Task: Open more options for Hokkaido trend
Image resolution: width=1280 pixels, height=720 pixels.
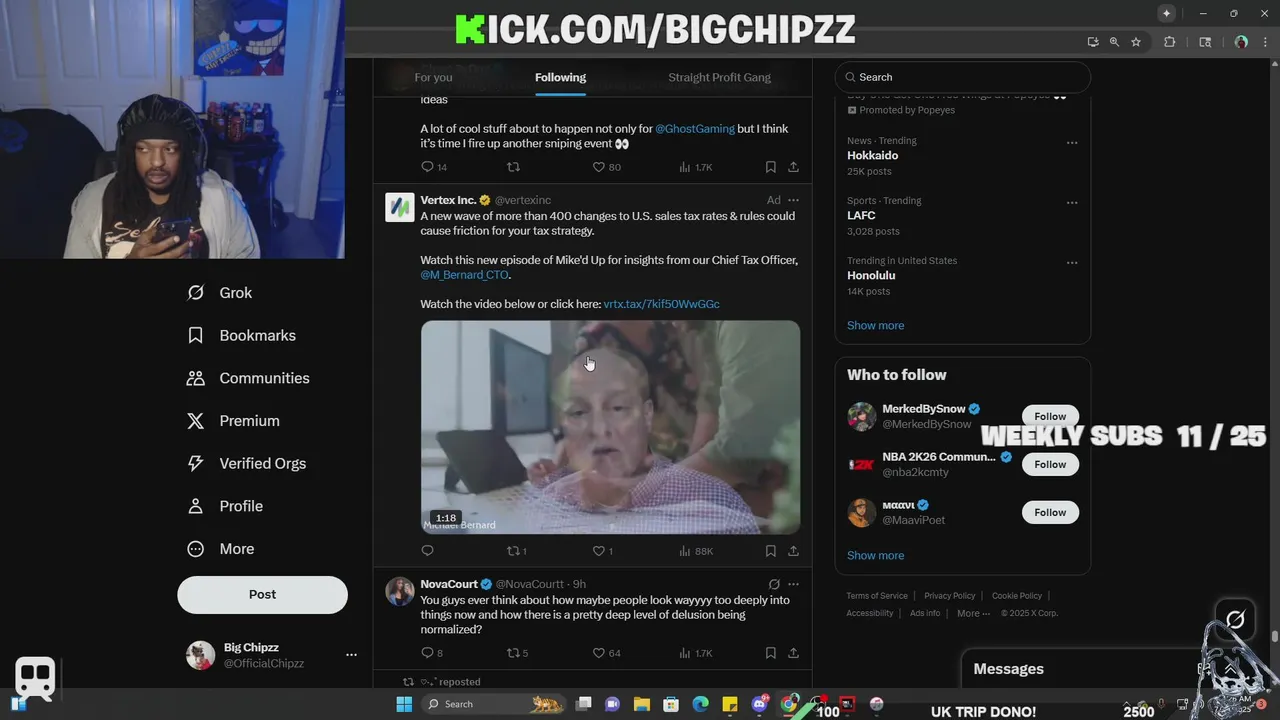Action: [1072, 143]
